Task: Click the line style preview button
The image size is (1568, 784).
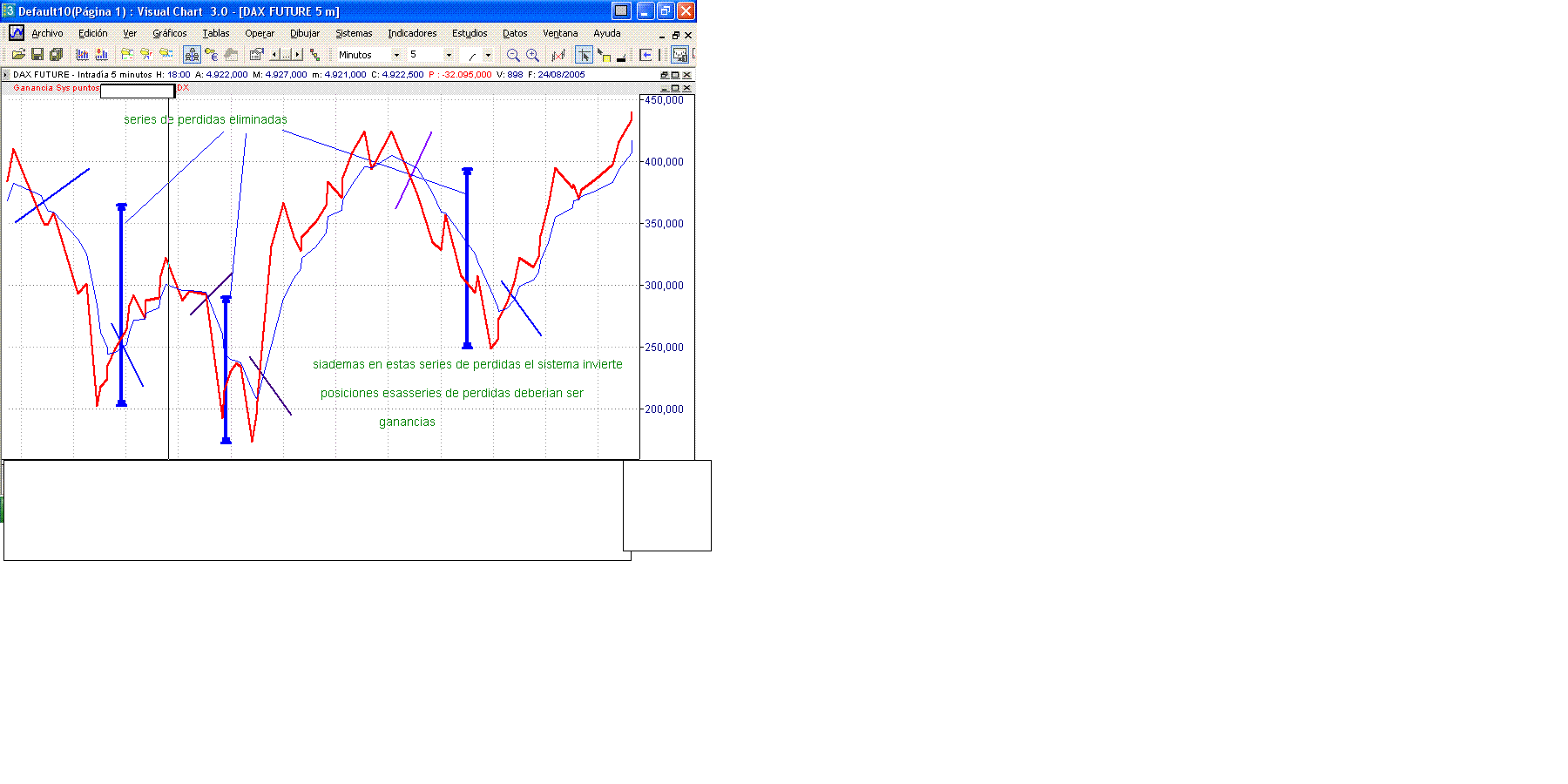Action: tap(471, 55)
